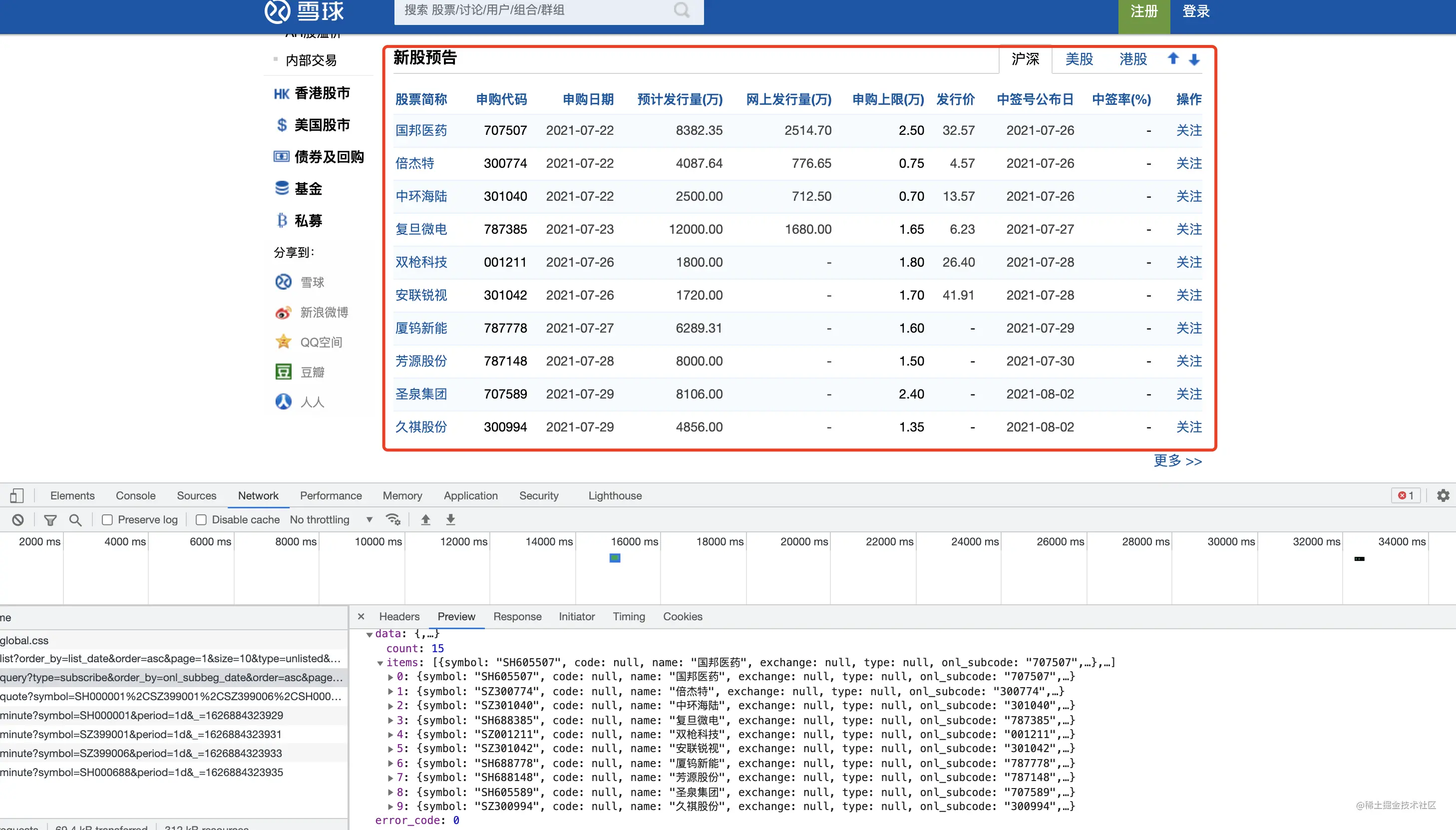The width and height of the screenshot is (1456, 830).
Task: Switch to the 港股 tab
Action: tap(1133, 59)
